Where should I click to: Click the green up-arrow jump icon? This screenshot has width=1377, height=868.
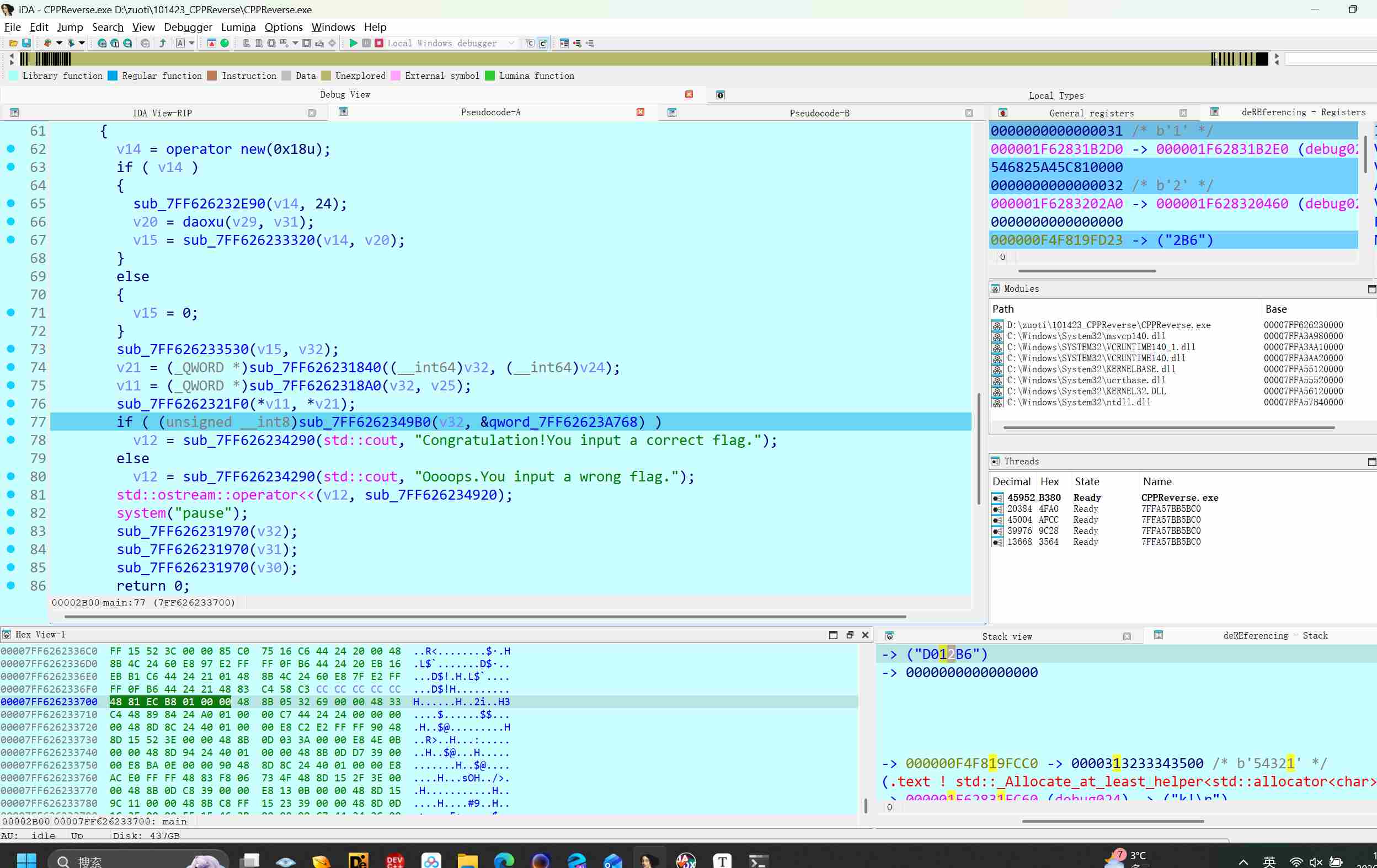(x=162, y=44)
